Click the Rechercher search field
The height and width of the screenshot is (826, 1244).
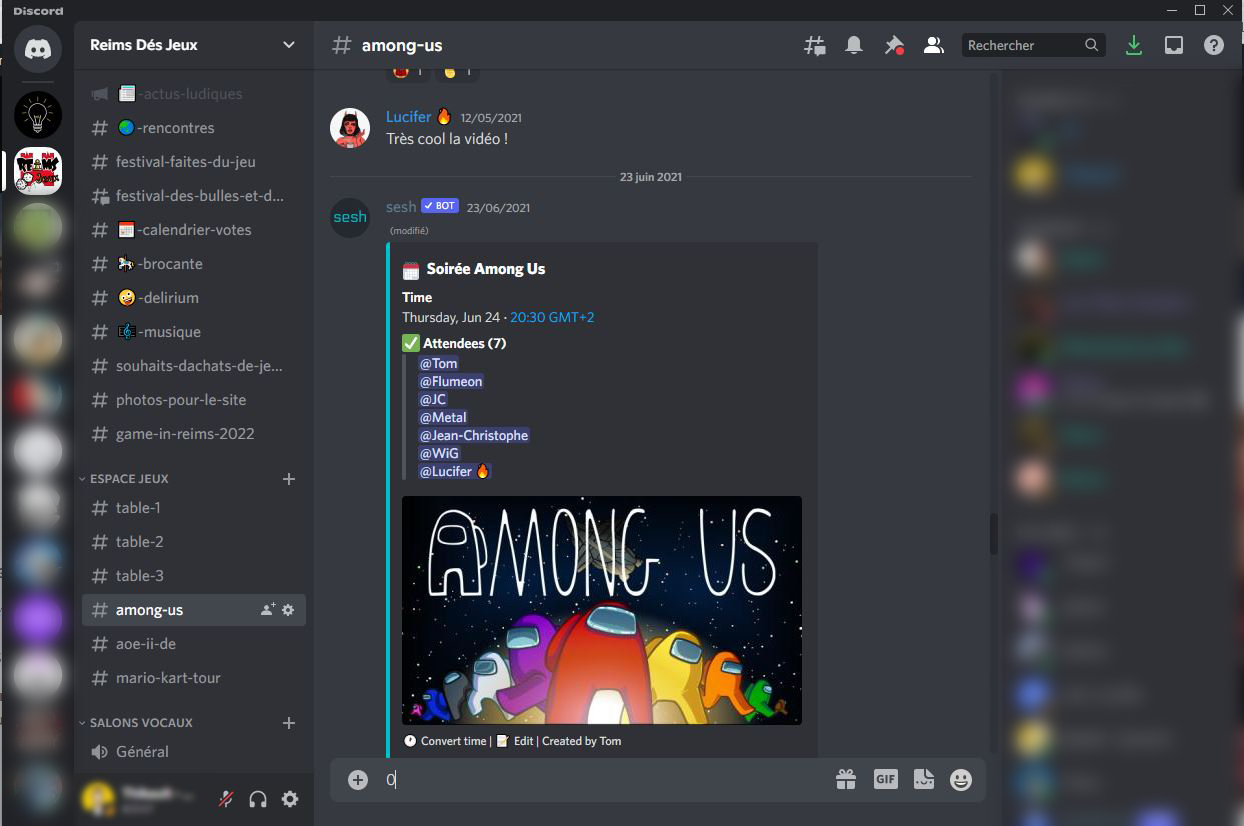click(1033, 45)
